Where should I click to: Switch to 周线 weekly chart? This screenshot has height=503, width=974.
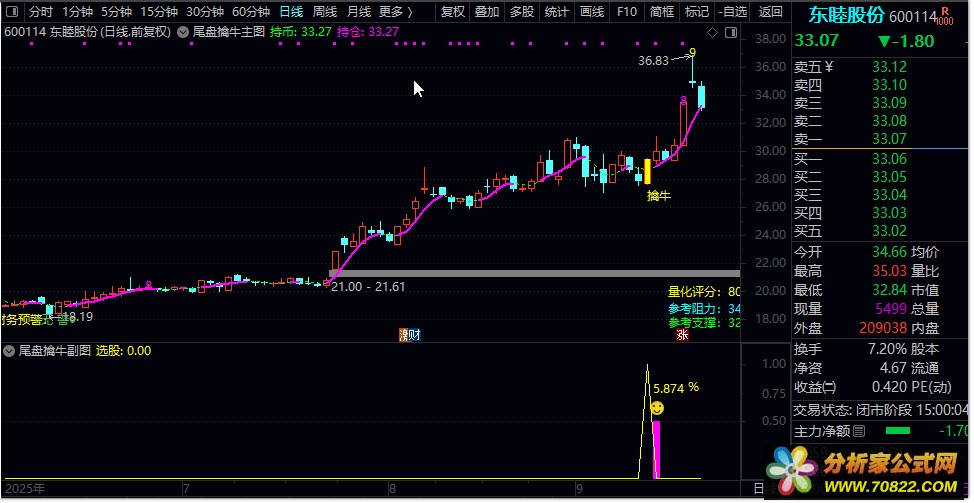coord(325,11)
